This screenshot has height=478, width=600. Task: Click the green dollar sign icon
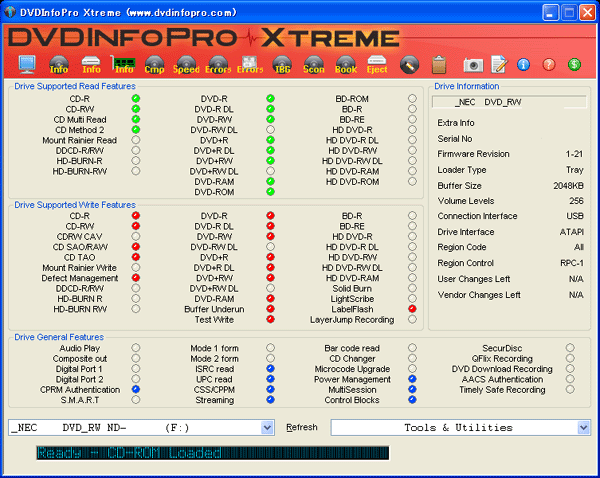pos(574,65)
